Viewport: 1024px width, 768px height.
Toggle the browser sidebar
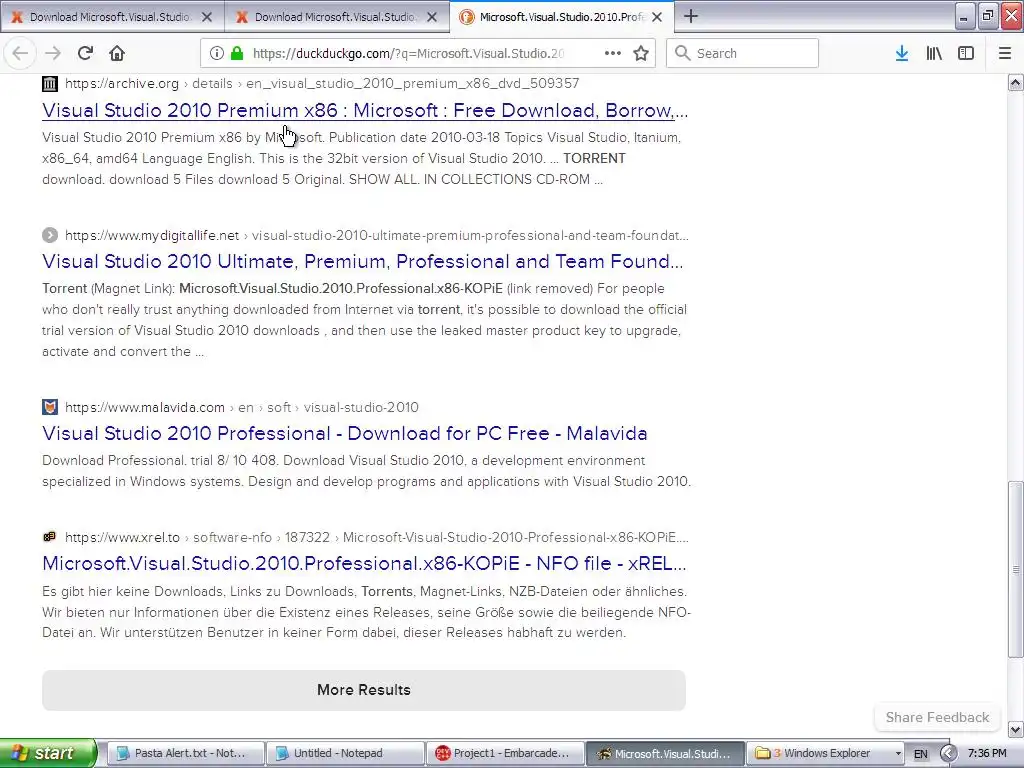(966, 54)
